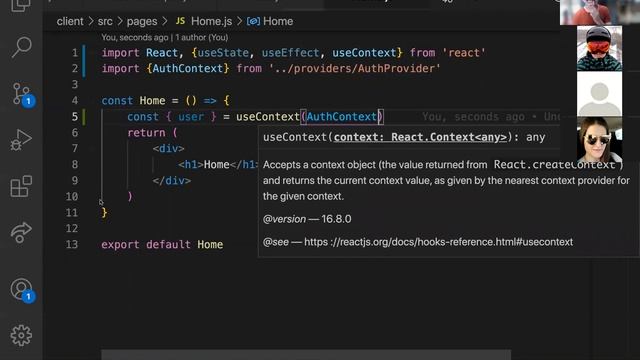Select the 'pages' breadcrumb segment
640x360 pixels.
click(x=142, y=21)
